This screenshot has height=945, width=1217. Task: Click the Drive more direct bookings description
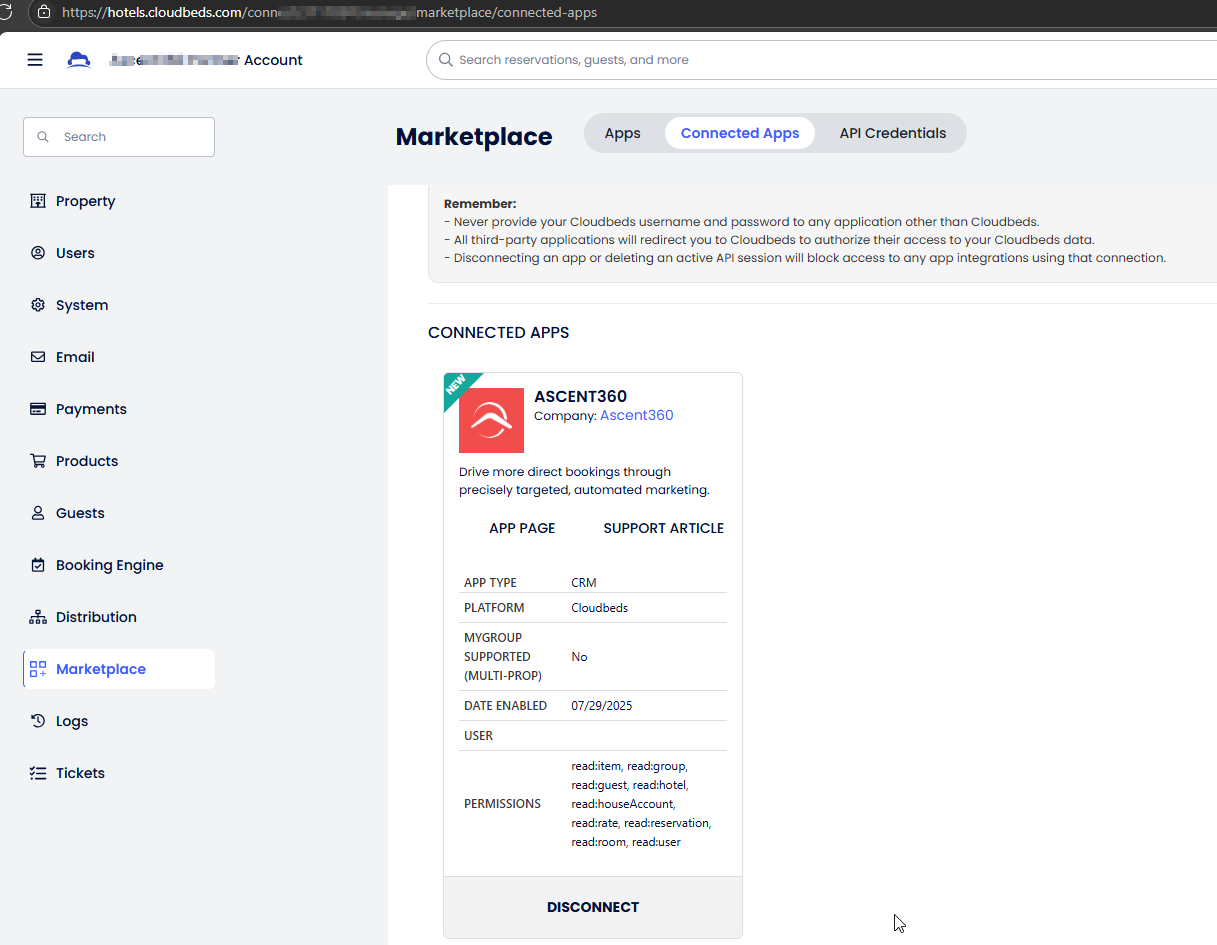click(584, 481)
